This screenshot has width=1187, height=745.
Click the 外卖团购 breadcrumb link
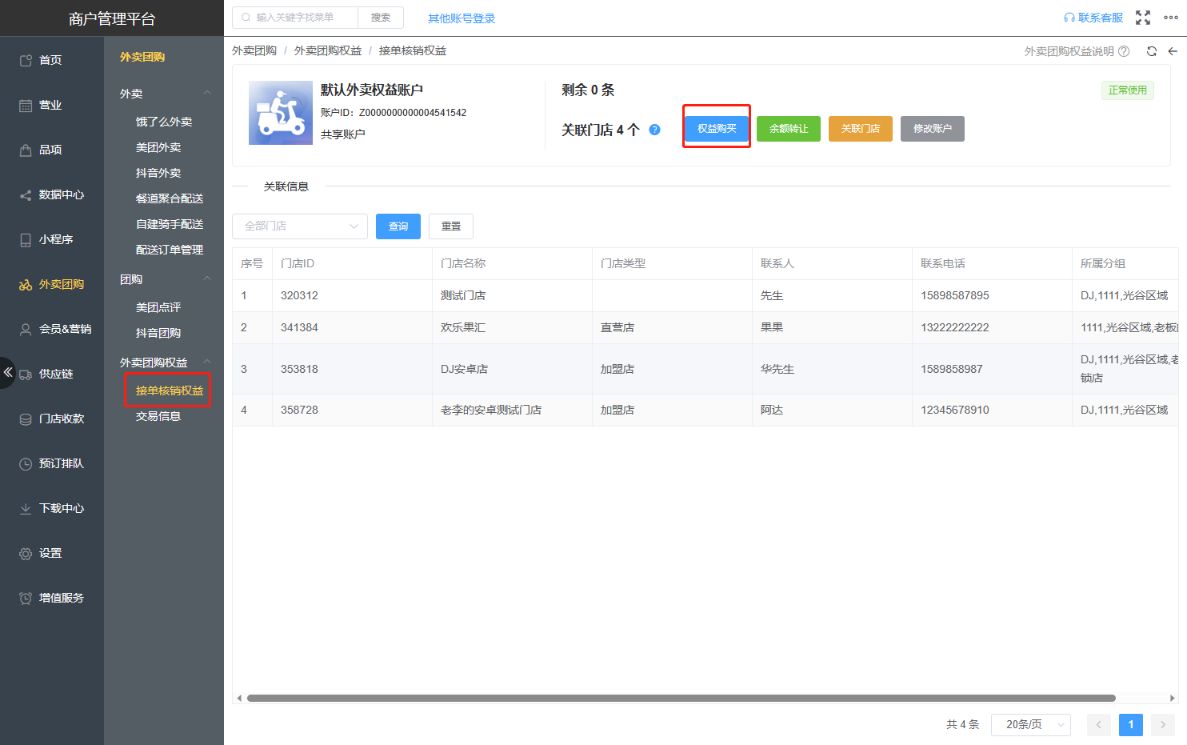click(x=254, y=51)
